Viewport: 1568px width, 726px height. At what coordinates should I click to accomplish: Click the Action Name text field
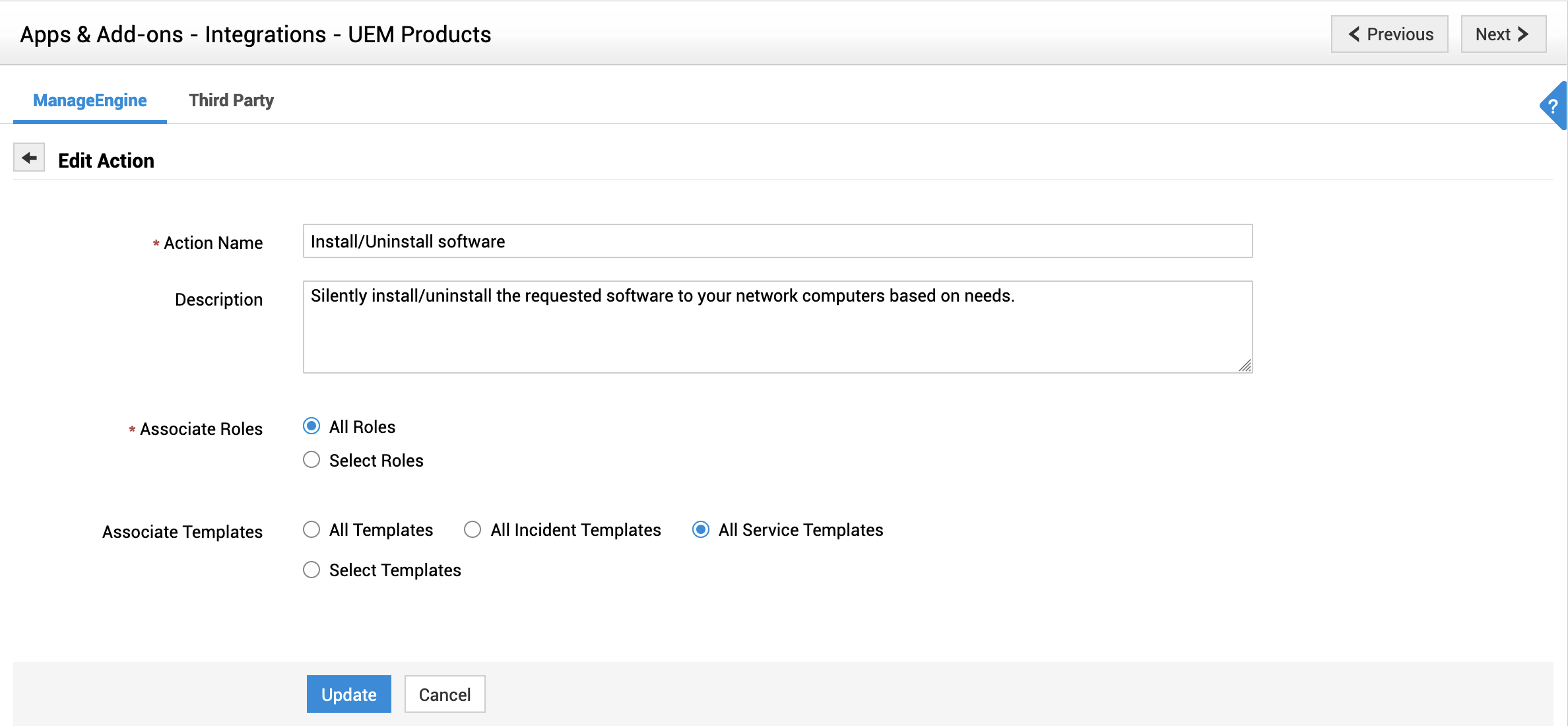(x=777, y=242)
